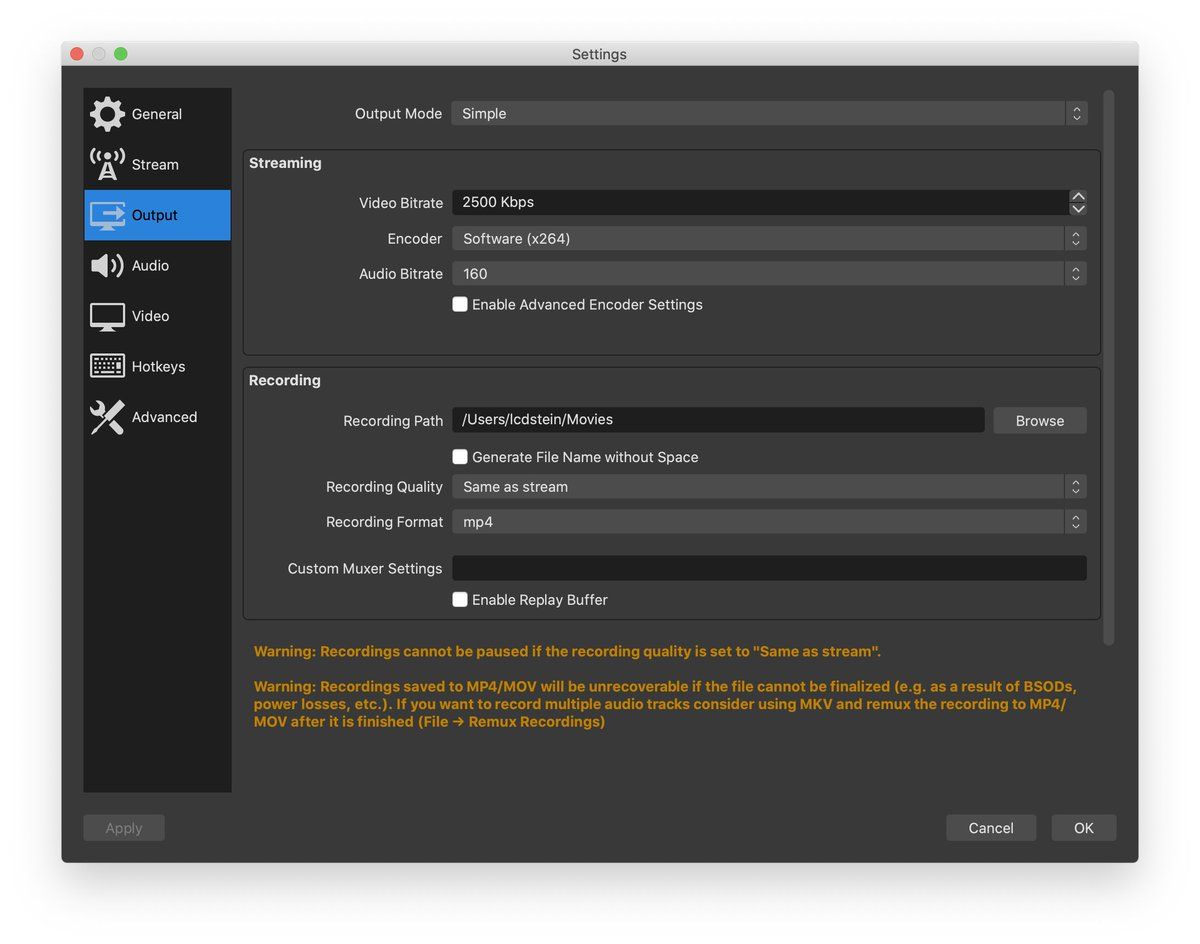The height and width of the screenshot is (944, 1200).
Task: Click the Video monitor icon
Action: (x=107, y=316)
